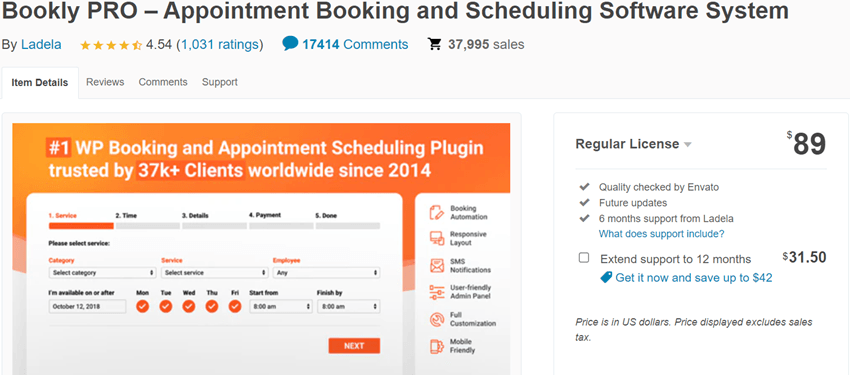This screenshot has width=850, height=375.
Task: Click the 5. Done step label
Action: [326, 216]
